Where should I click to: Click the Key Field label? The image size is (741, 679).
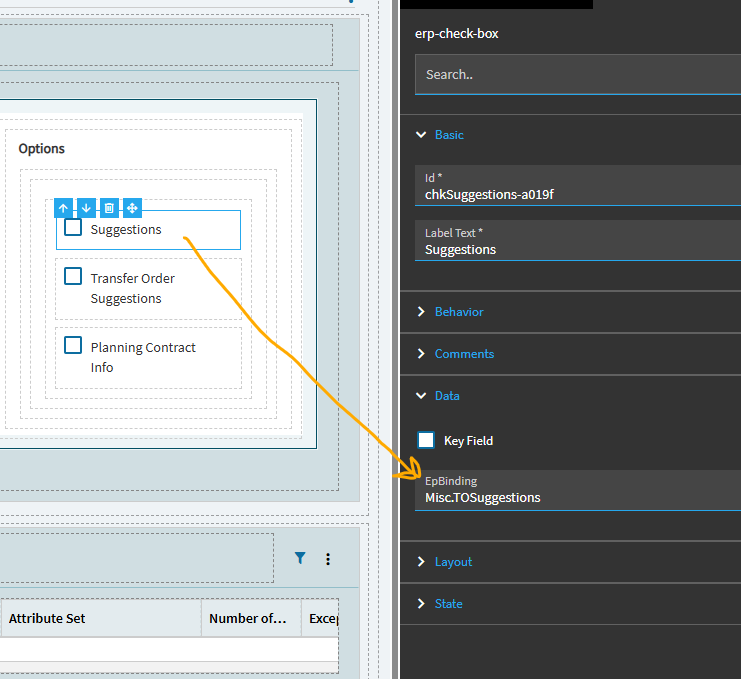(468, 441)
